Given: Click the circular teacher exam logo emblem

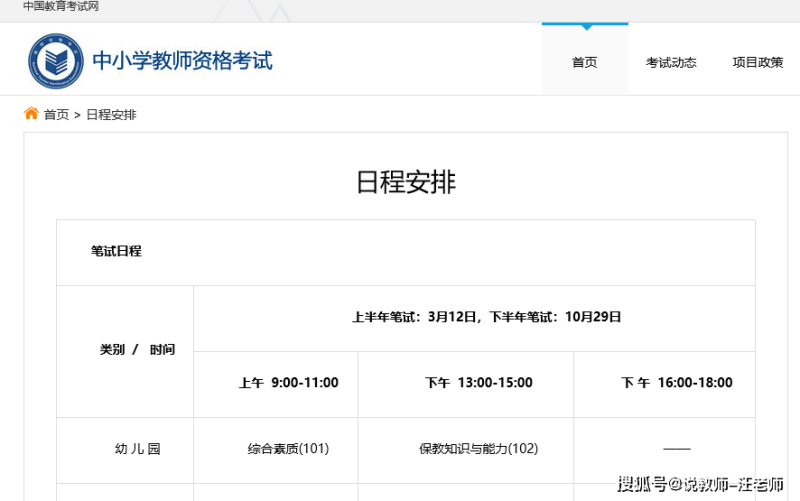Looking at the screenshot, I should (x=56, y=61).
